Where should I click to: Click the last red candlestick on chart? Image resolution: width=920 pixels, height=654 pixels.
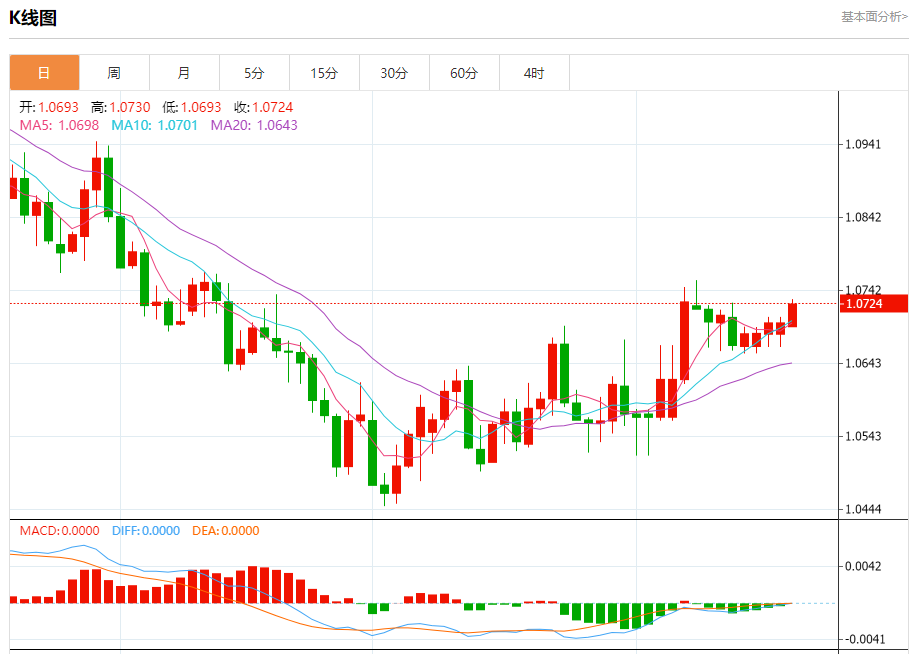pyautogui.click(x=792, y=314)
